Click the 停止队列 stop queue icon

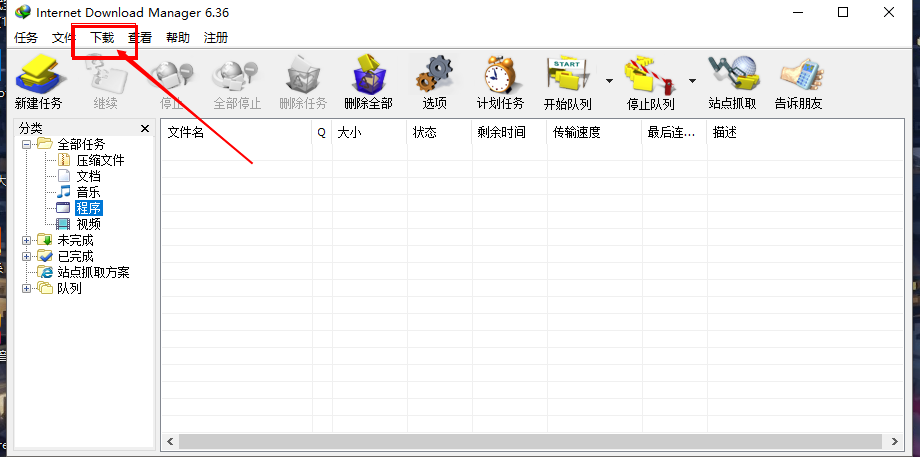[x=651, y=82]
